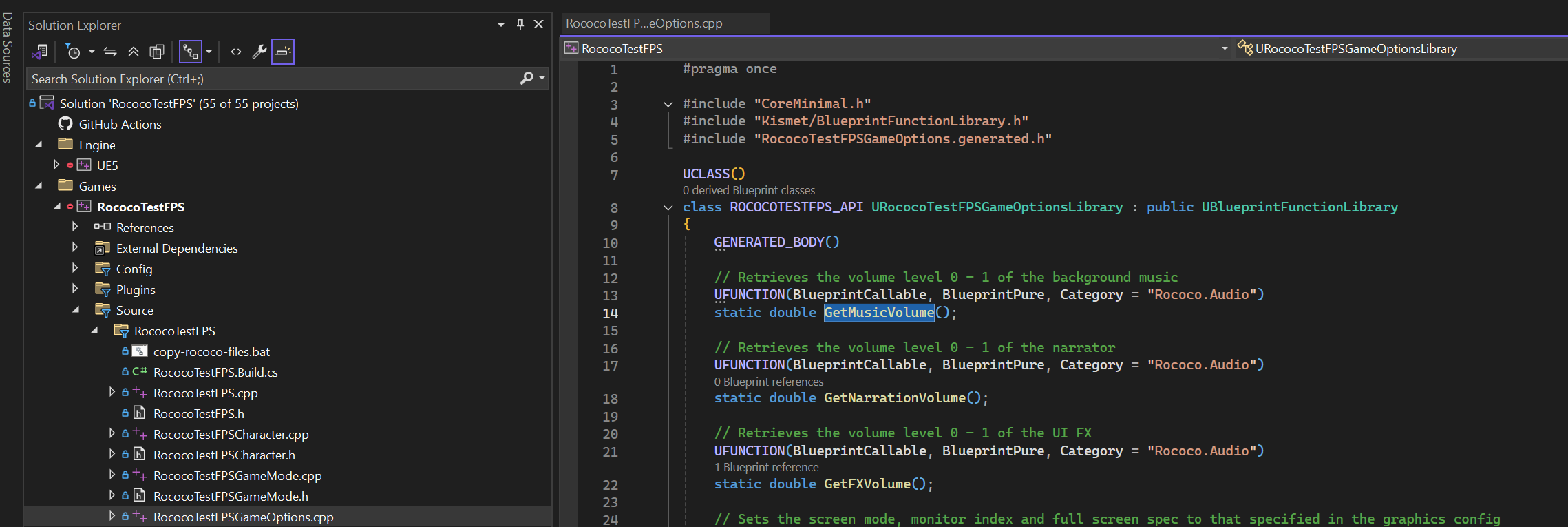Expand the References node

click(75, 227)
